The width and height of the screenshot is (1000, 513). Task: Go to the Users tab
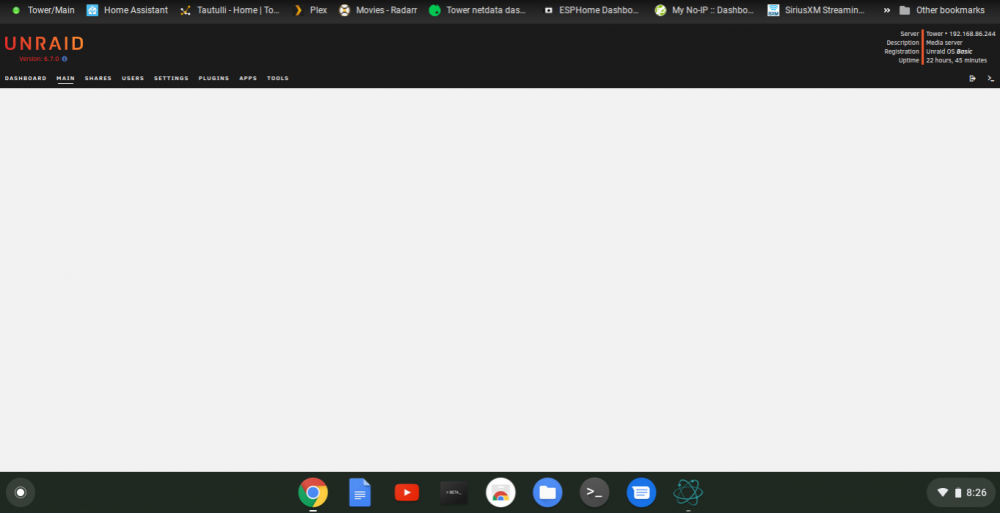133,78
